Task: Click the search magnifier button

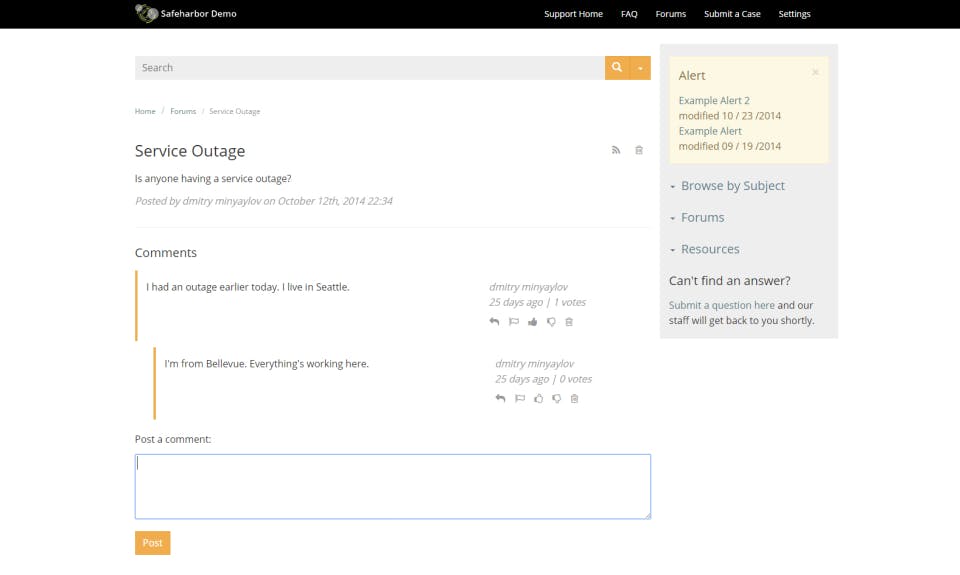Action: (x=617, y=68)
